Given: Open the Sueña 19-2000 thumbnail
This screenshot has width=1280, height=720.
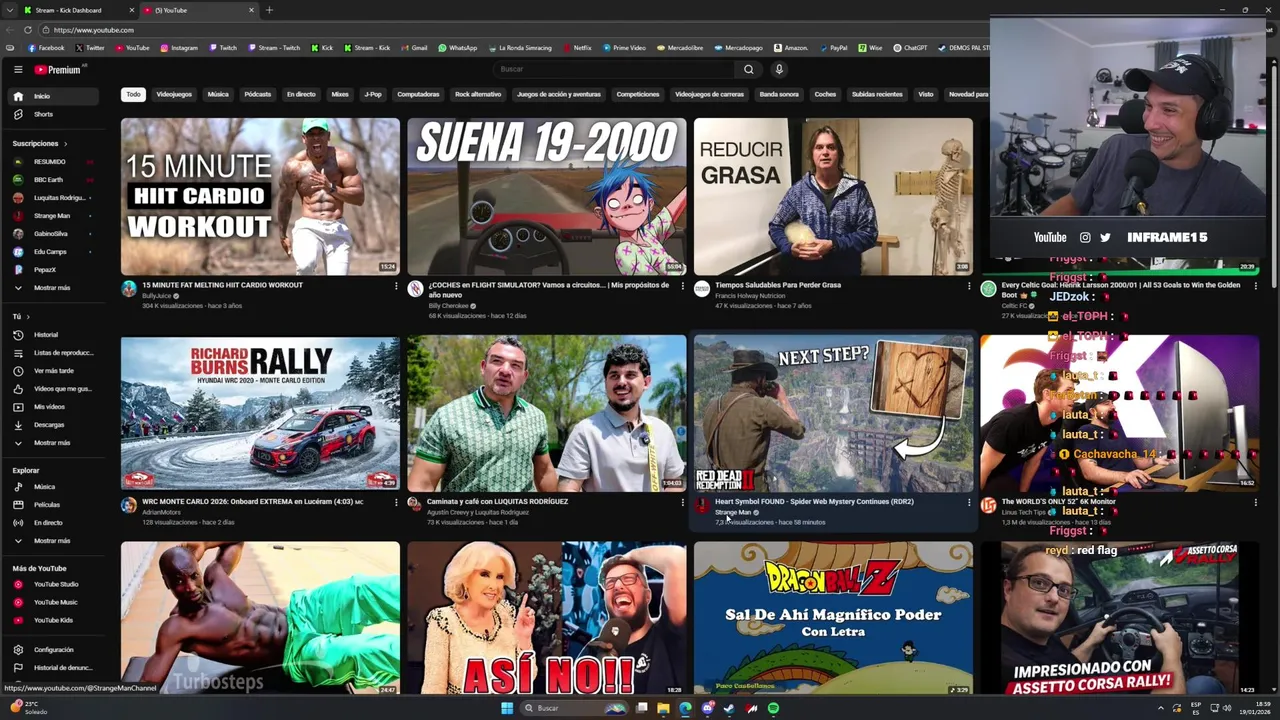Looking at the screenshot, I should (x=547, y=196).
